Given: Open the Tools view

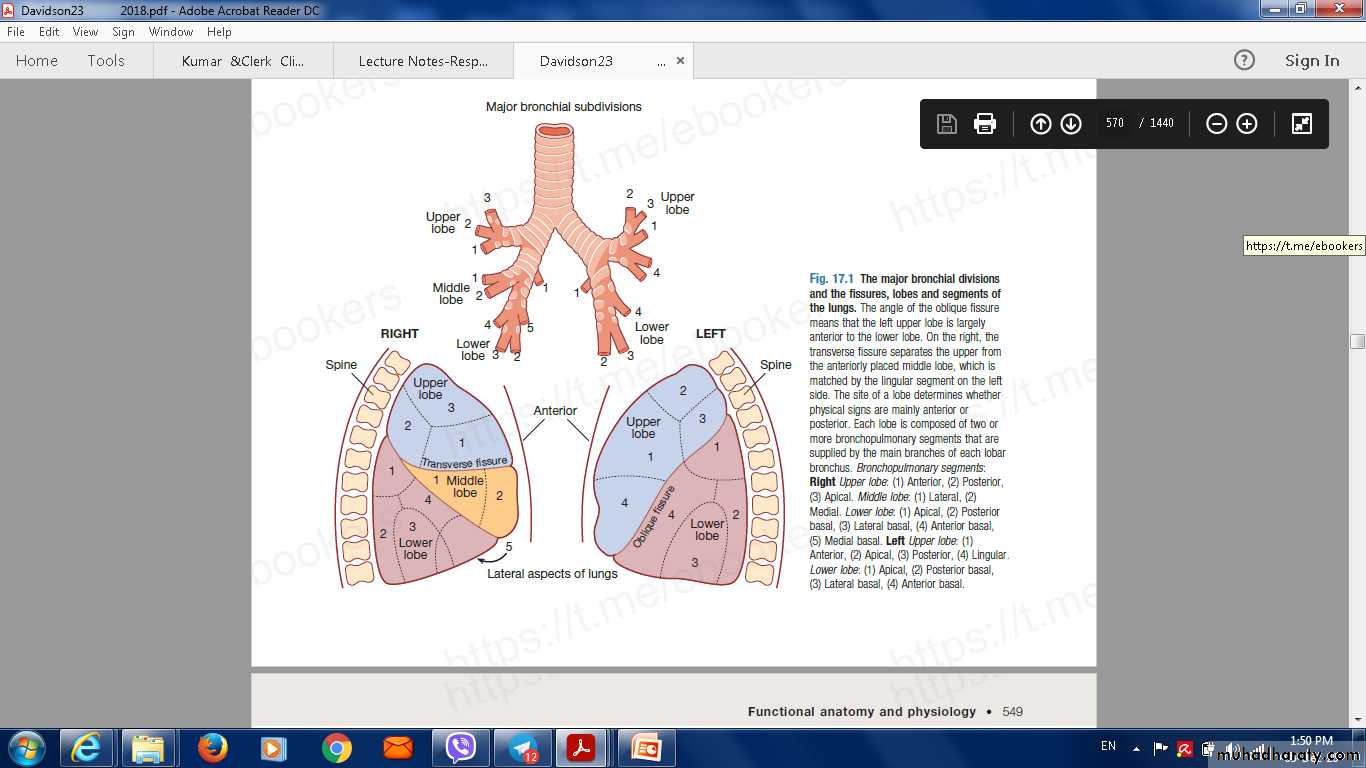Looking at the screenshot, I should coord(106,61).
